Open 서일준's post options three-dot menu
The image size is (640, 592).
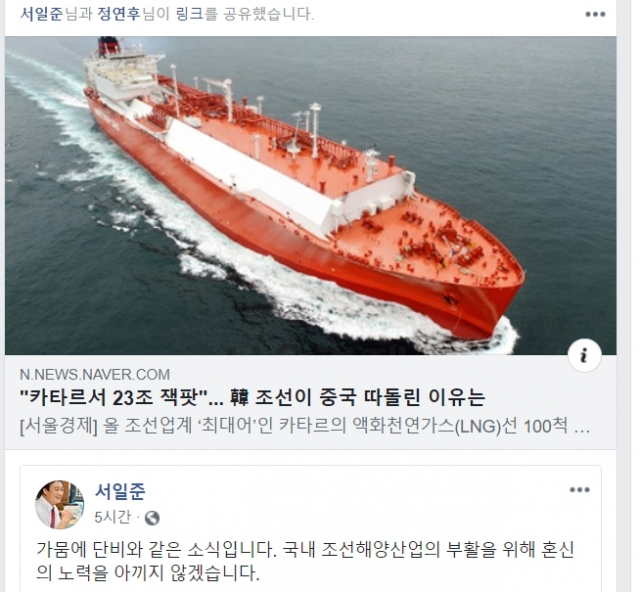[580, 490]
